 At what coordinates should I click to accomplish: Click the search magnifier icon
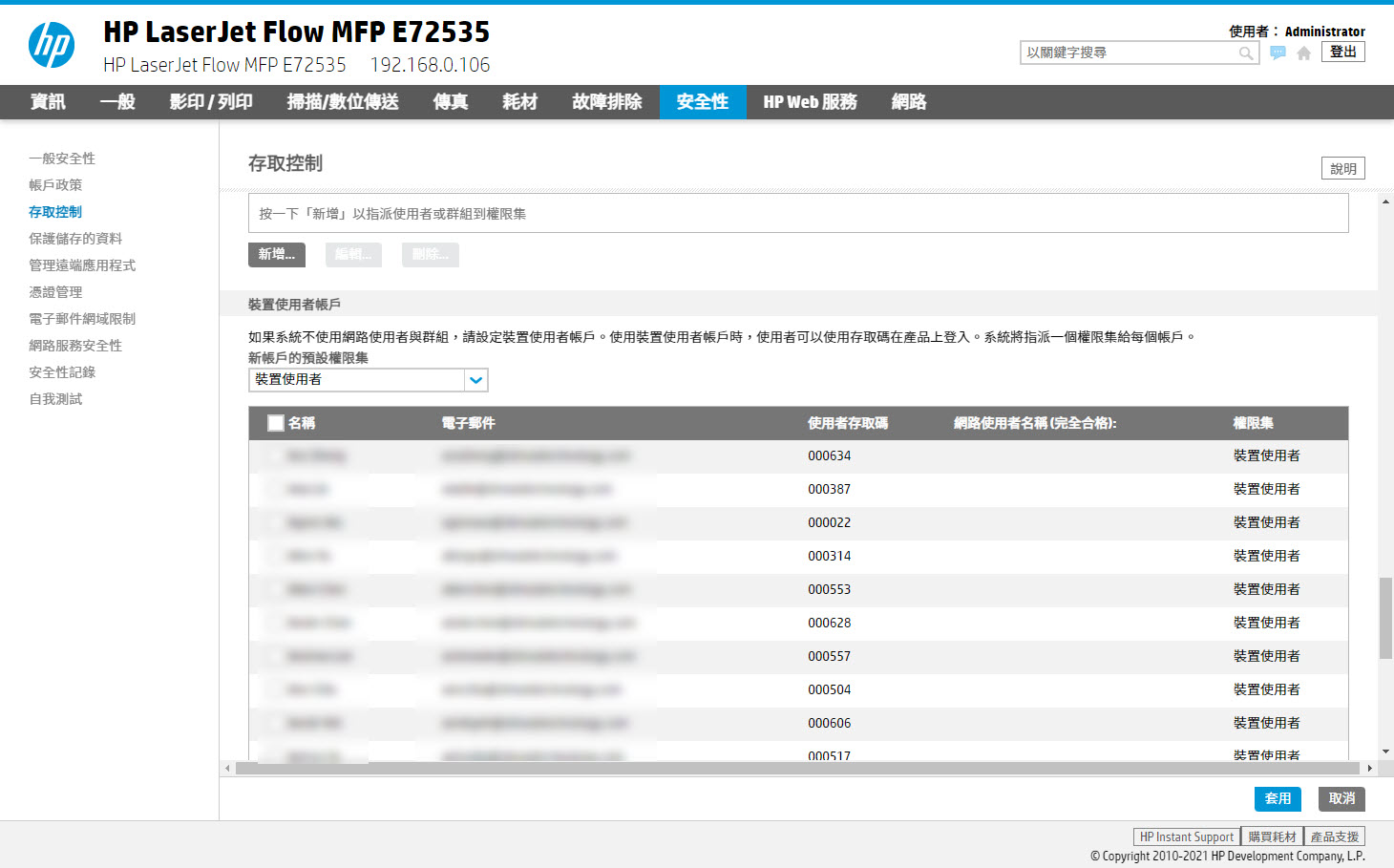click(x=1246, y=53)
